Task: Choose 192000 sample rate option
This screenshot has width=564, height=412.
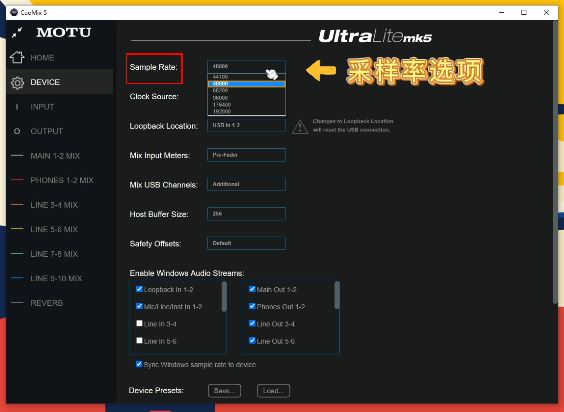Action: coord(246,111)
